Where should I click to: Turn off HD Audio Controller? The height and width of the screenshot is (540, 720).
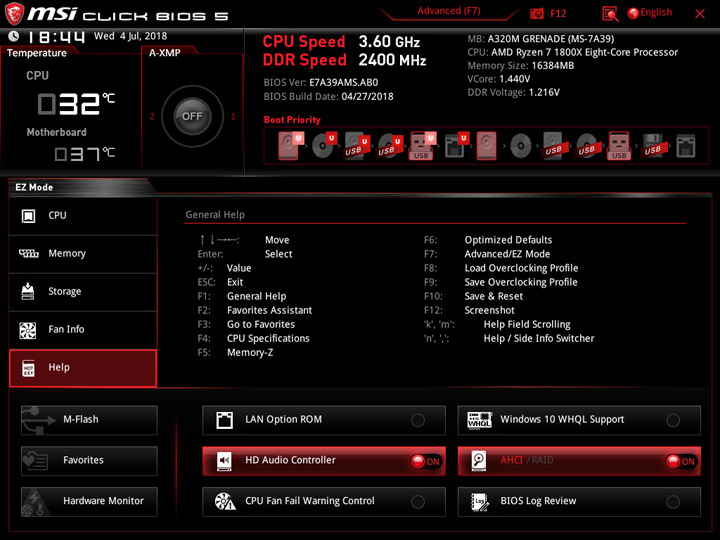click(x=426, y=461)
